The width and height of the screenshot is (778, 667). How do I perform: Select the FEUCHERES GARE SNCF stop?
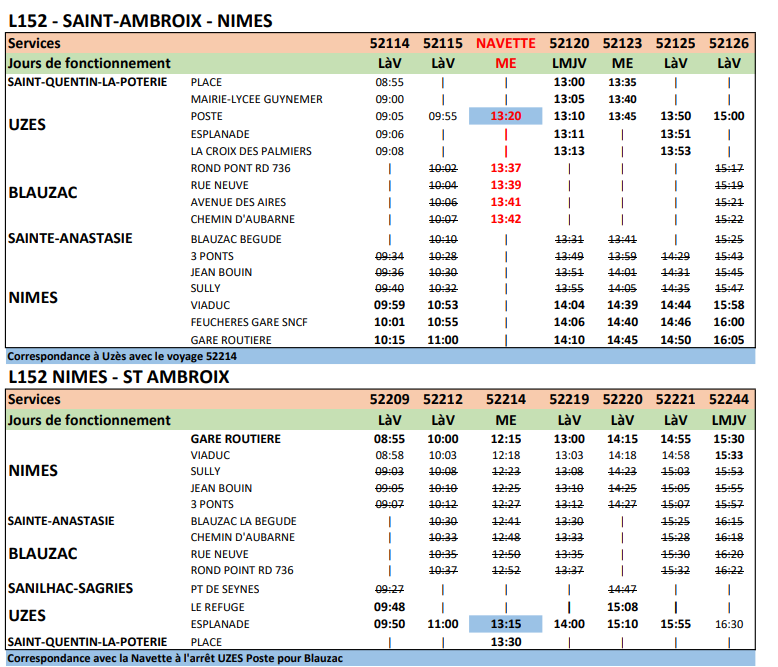tap(249, 323)
